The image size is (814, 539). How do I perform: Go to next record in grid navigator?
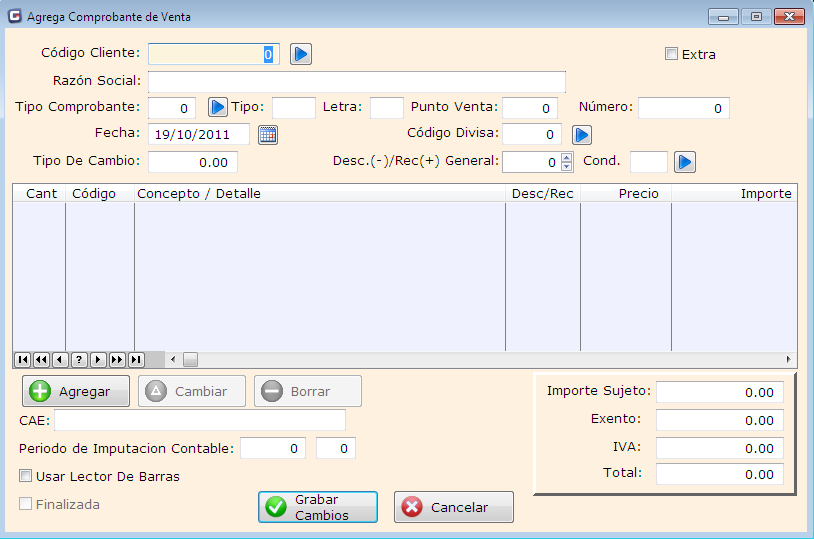98,359
